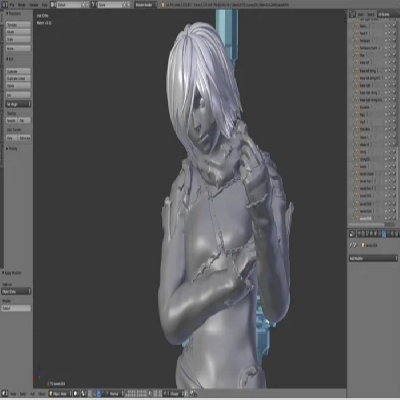
Task: Select the Blender Render engine selector
Action: (145, 5)
